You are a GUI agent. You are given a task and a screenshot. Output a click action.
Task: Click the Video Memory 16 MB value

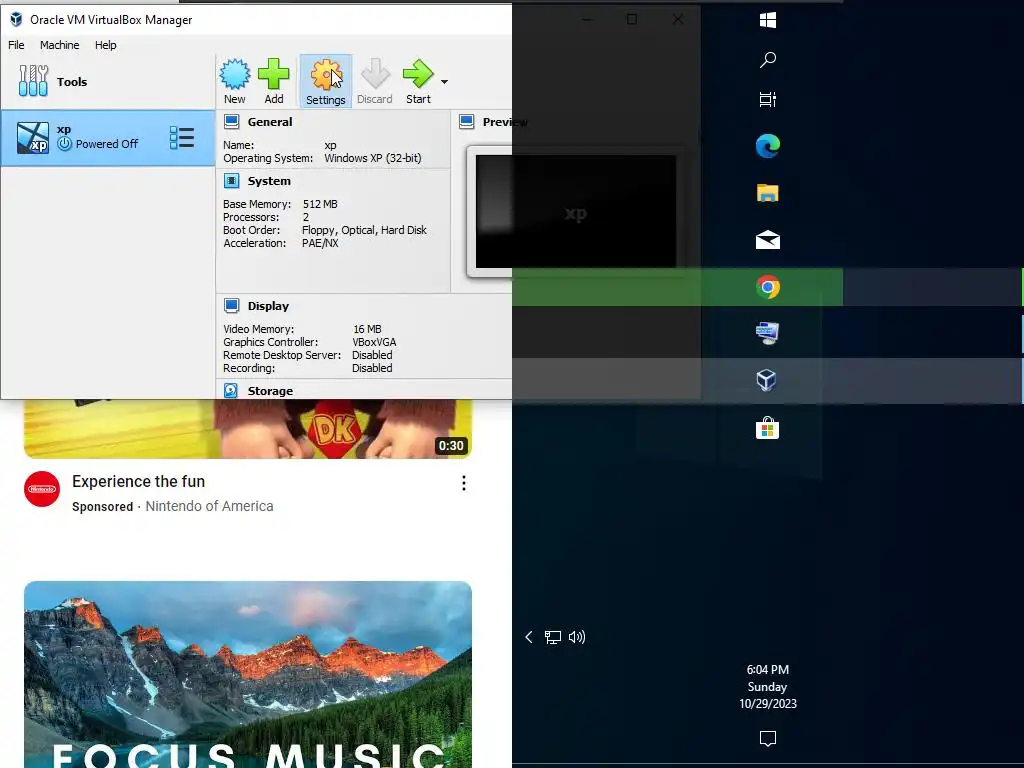[367, 329]
